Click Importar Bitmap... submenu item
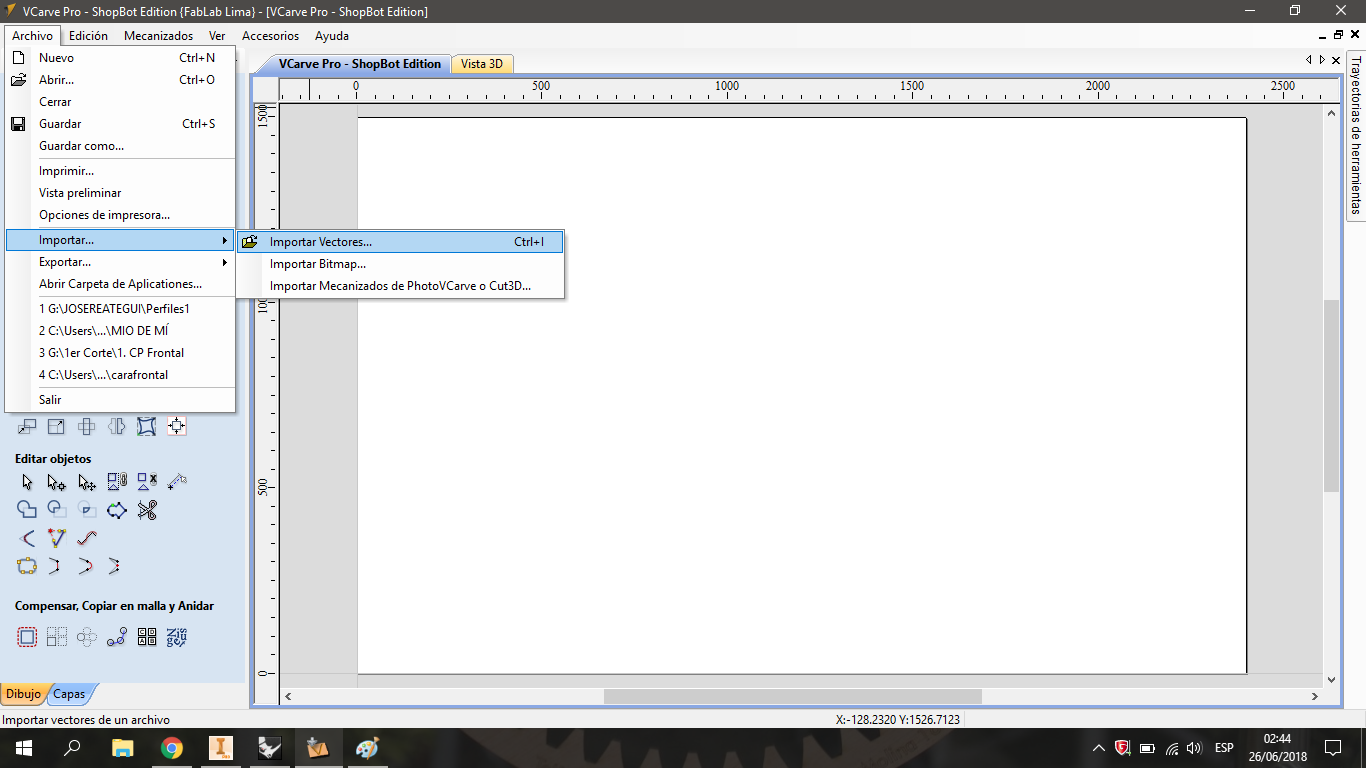This screenshot has width=1366, height=768. 400,264
